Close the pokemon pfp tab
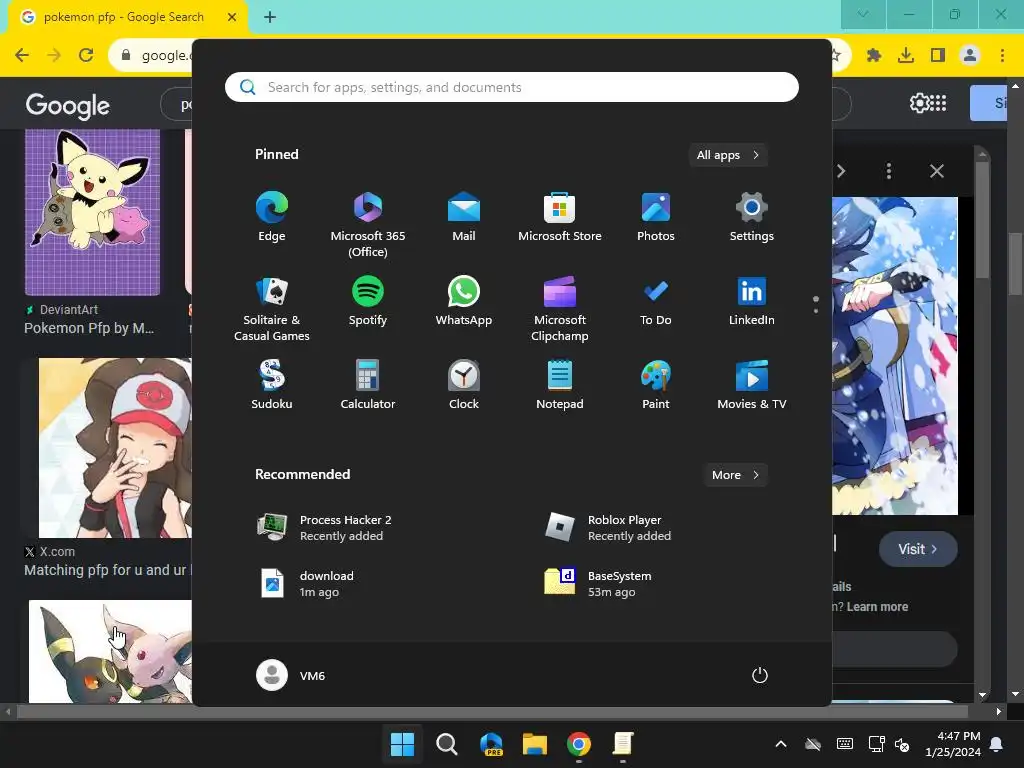Viewport: 1024px width, 768px height. tap(232, 17)
